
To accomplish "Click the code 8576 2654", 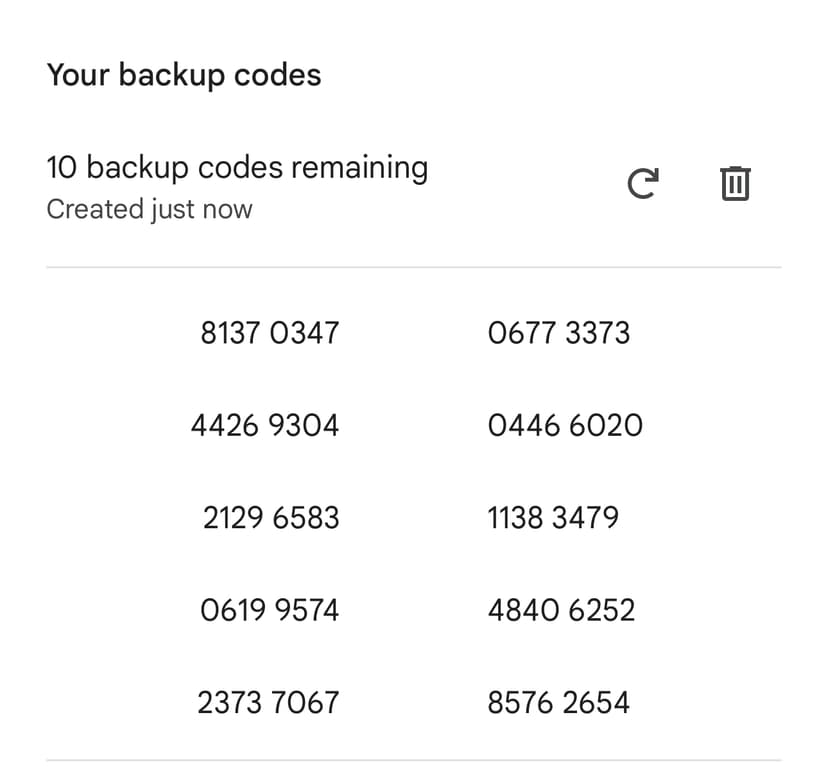I will click(x=560, y=701).
